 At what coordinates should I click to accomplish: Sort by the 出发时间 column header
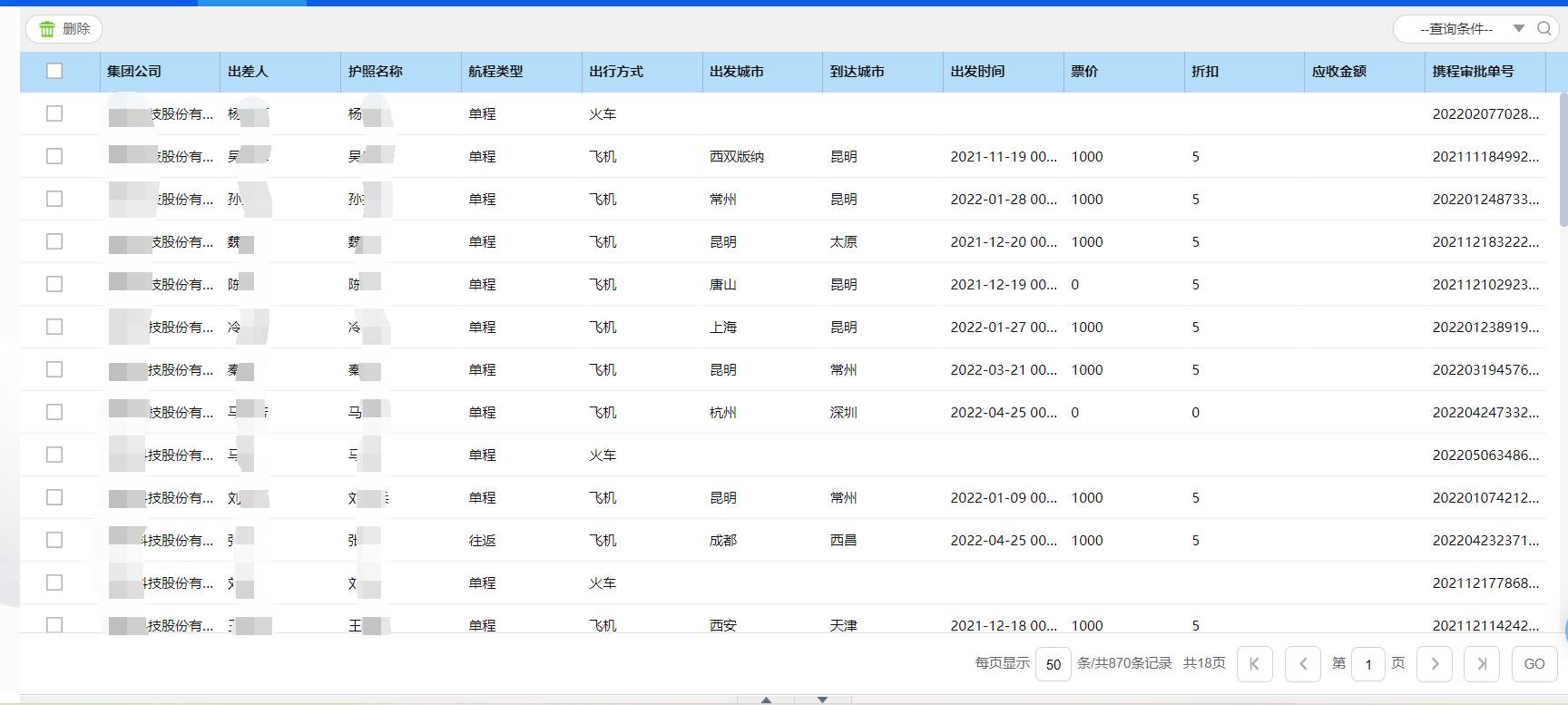point(977,72)
